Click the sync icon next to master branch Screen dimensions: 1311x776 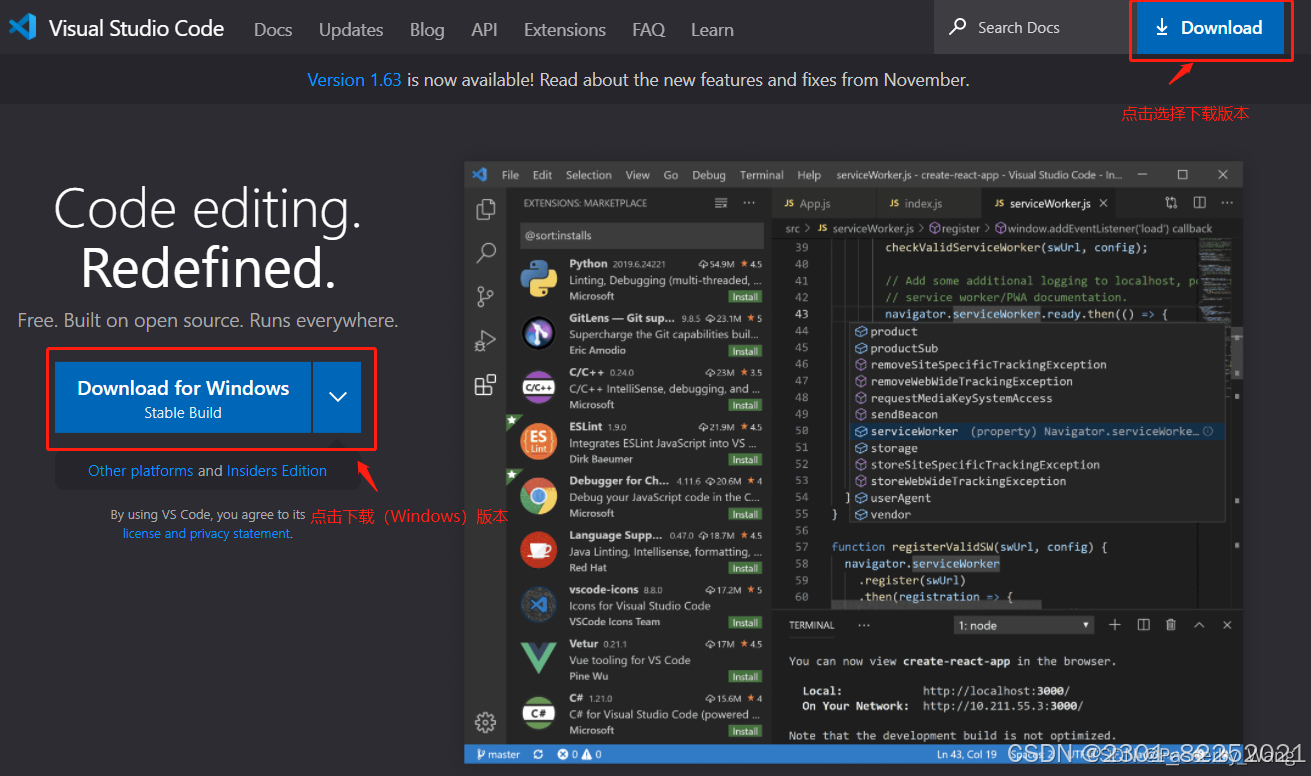(x=539, y=754)
